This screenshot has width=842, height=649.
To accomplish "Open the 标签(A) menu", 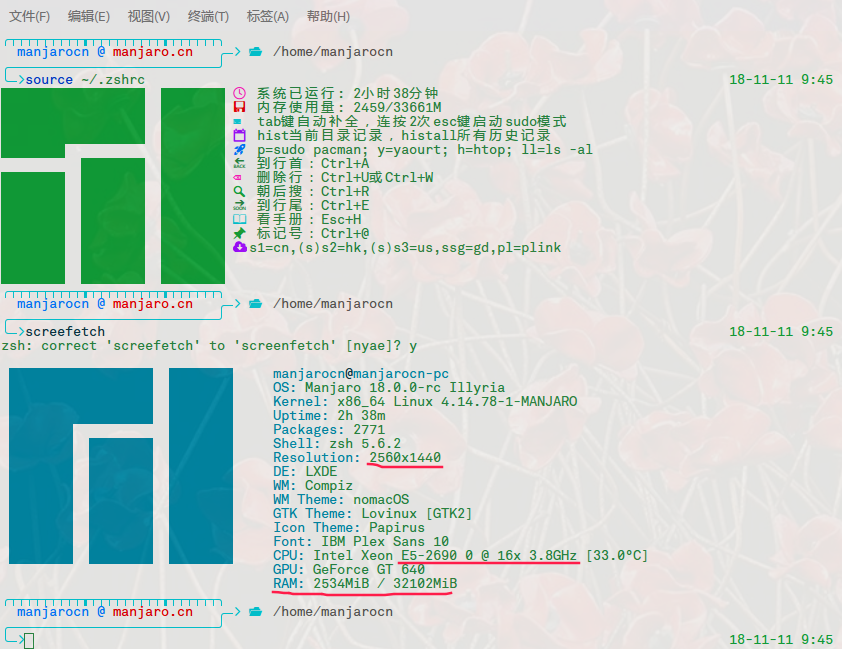I will 267,16.
